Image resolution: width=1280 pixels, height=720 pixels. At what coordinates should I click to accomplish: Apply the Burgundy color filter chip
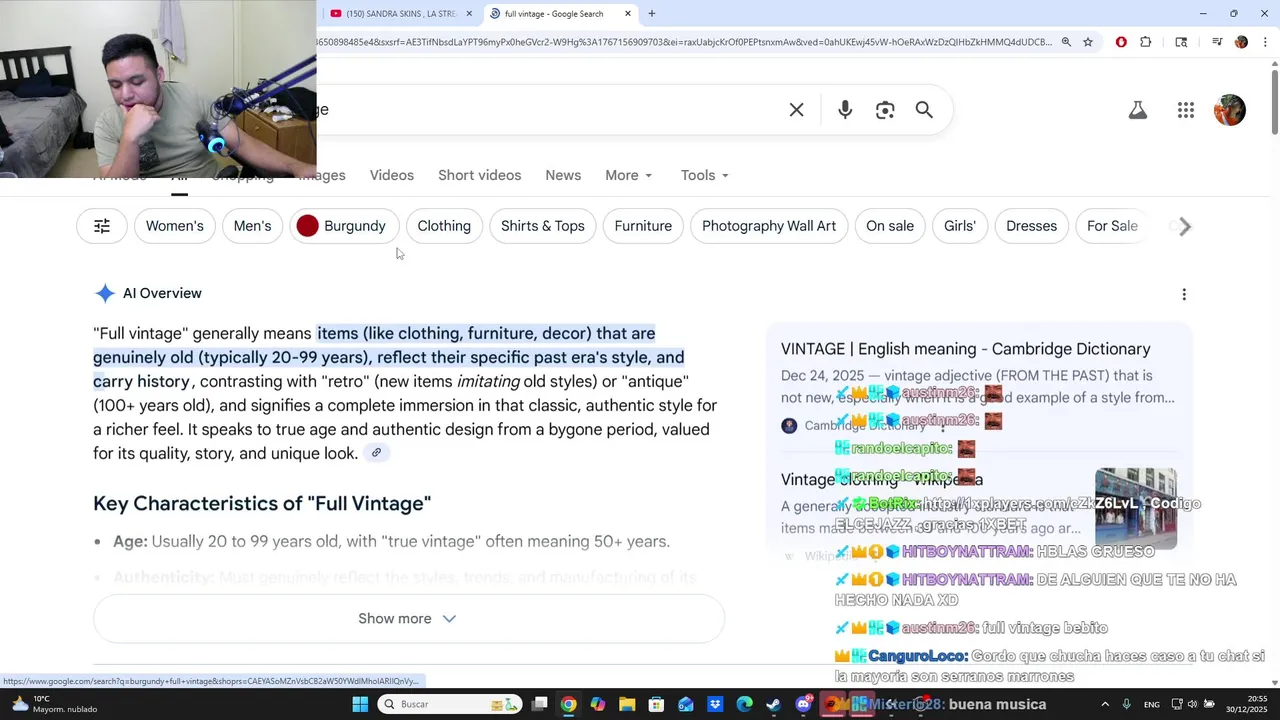point(344,226)
